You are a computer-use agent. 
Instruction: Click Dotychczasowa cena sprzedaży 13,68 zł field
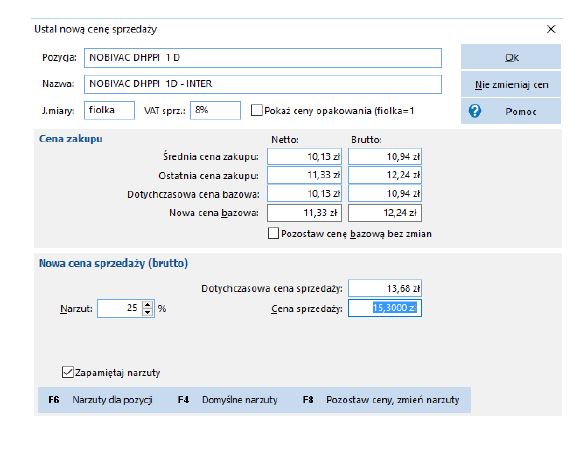(x=385, y=288)
